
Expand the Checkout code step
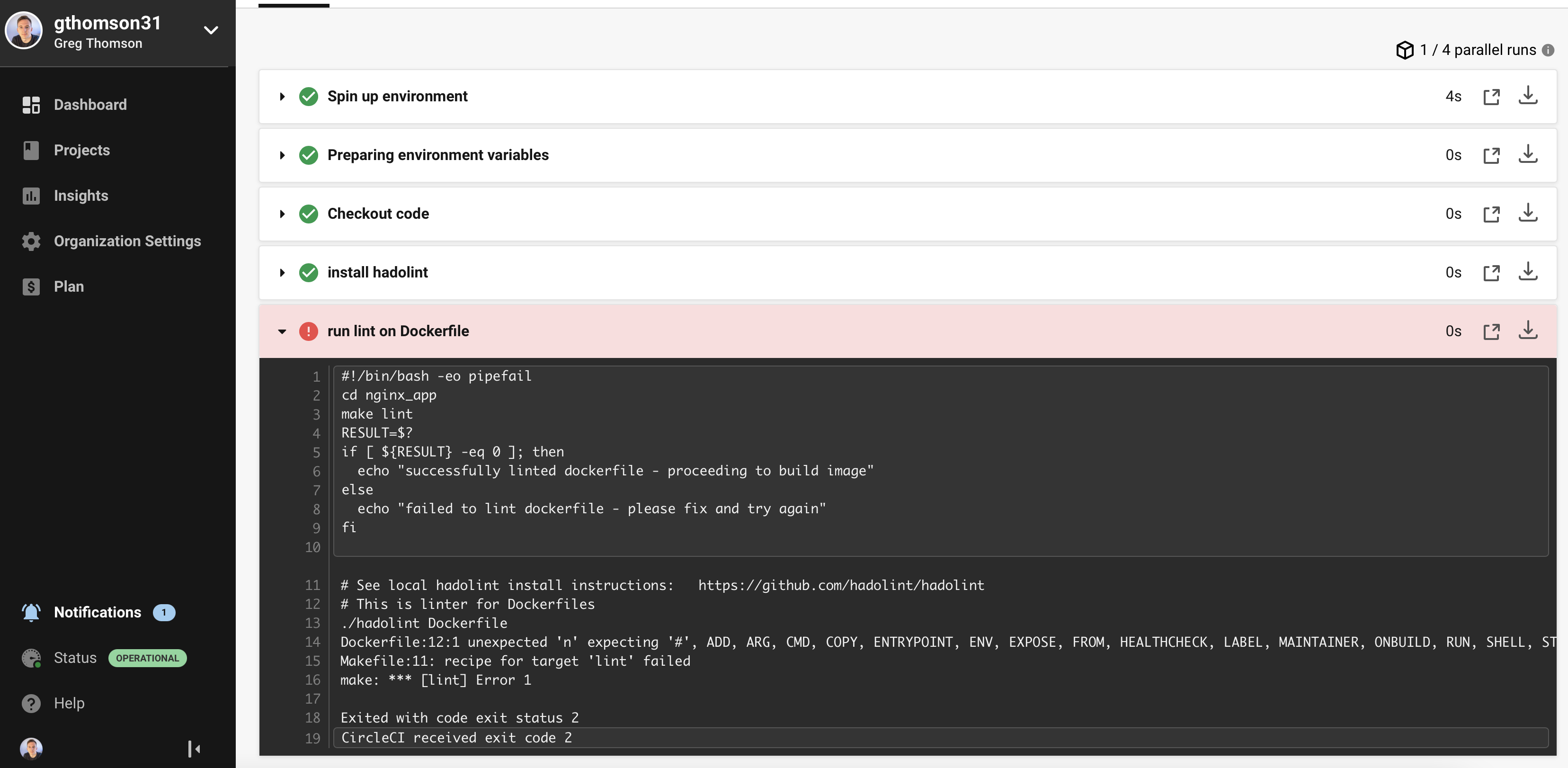(x=282, y=214)
